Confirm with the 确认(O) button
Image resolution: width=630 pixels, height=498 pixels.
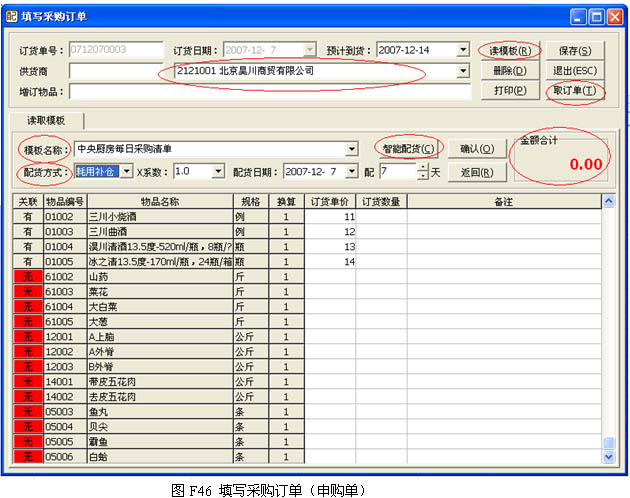pos(476,149)
